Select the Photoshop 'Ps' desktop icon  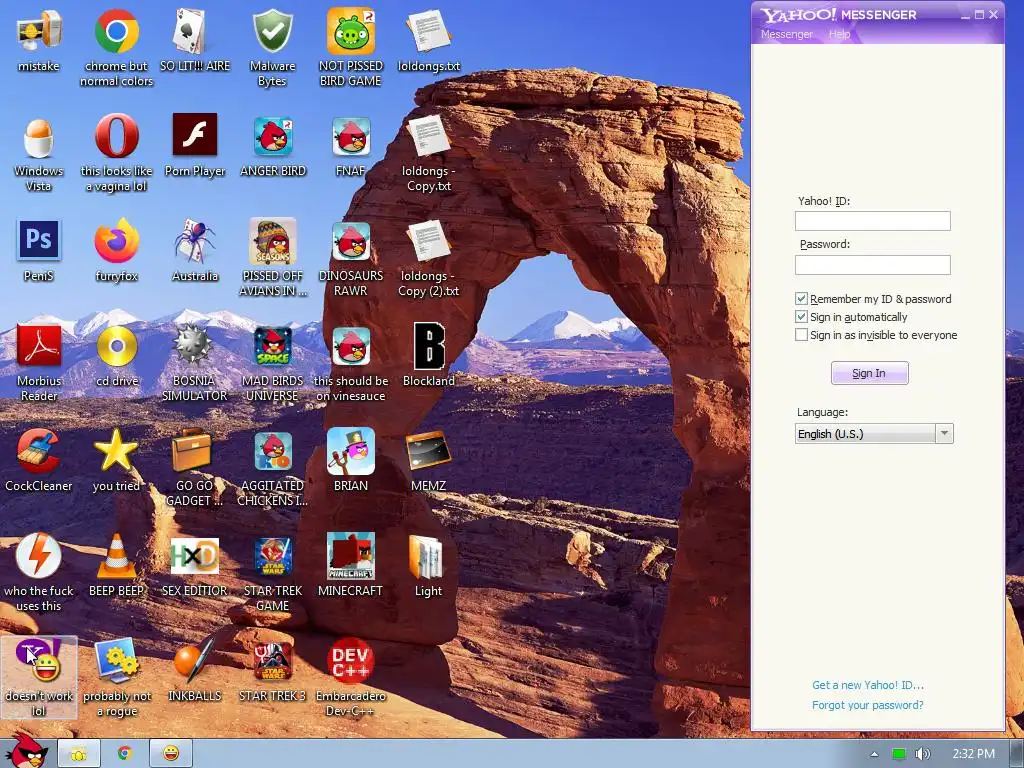tap(39, 240)
